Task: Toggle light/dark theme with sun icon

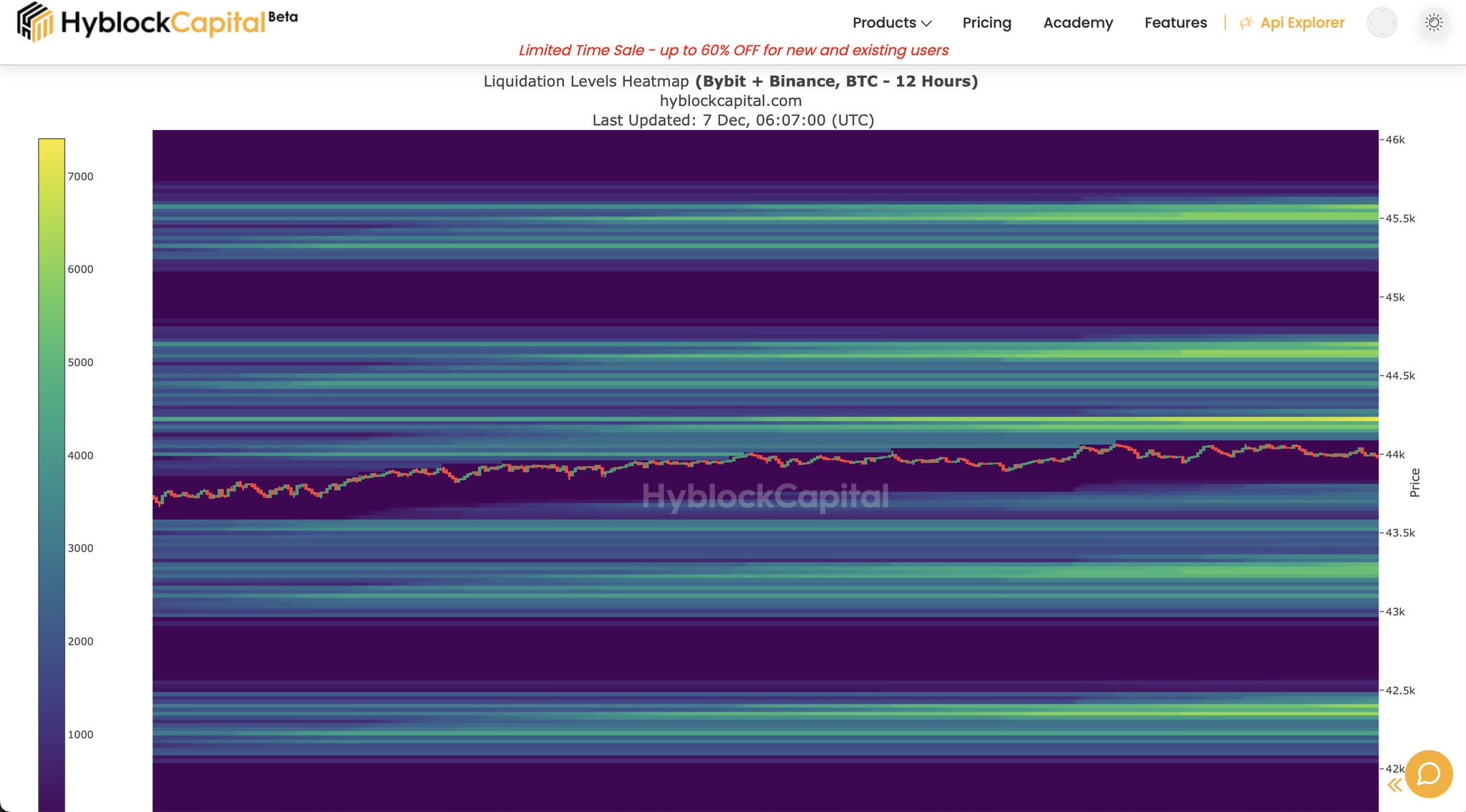Action: 1434,23
